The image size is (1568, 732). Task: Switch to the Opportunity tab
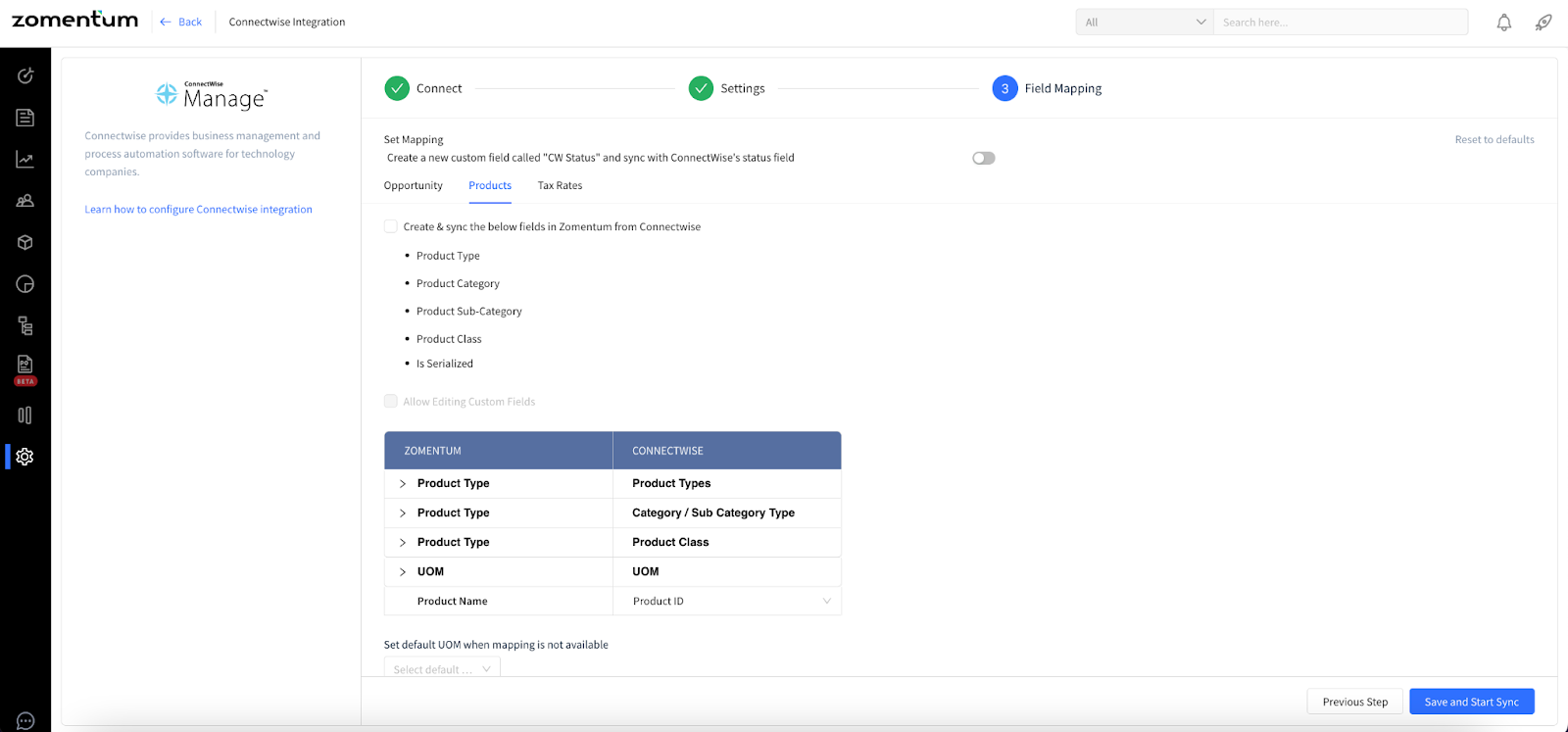413,185
